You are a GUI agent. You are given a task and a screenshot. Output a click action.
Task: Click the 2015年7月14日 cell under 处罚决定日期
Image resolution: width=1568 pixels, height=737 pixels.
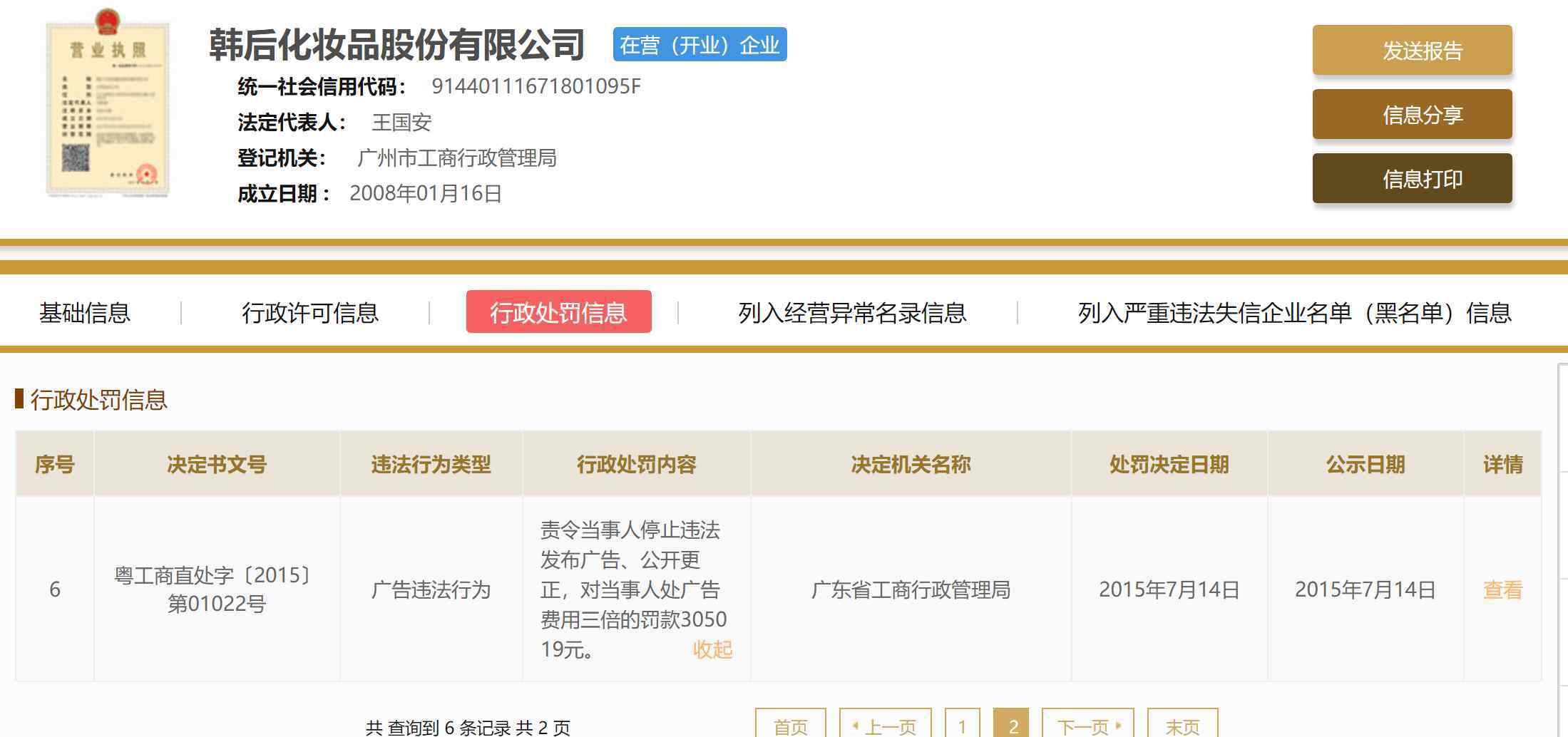coord(1169,589)
